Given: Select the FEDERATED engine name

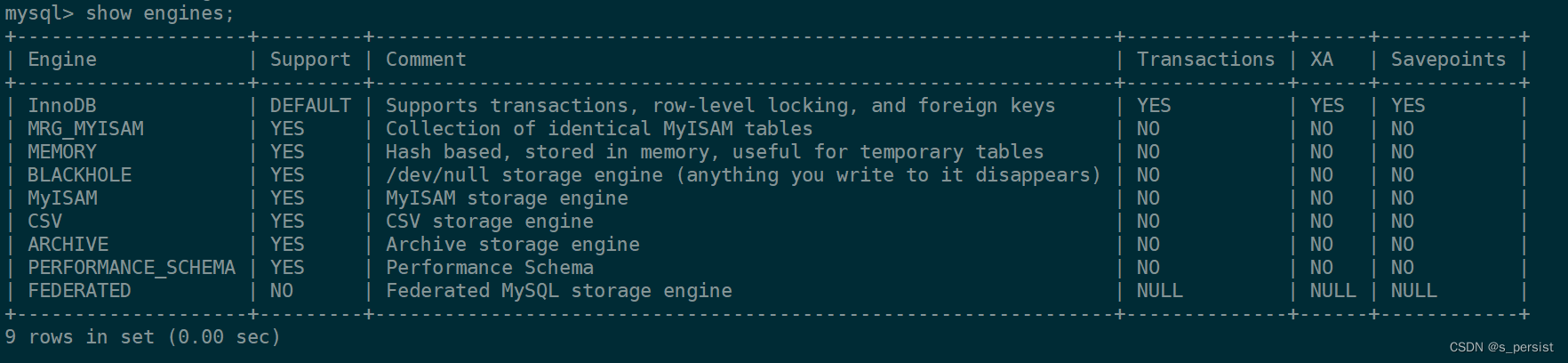Looking at the screenshot, I should 79,291.
